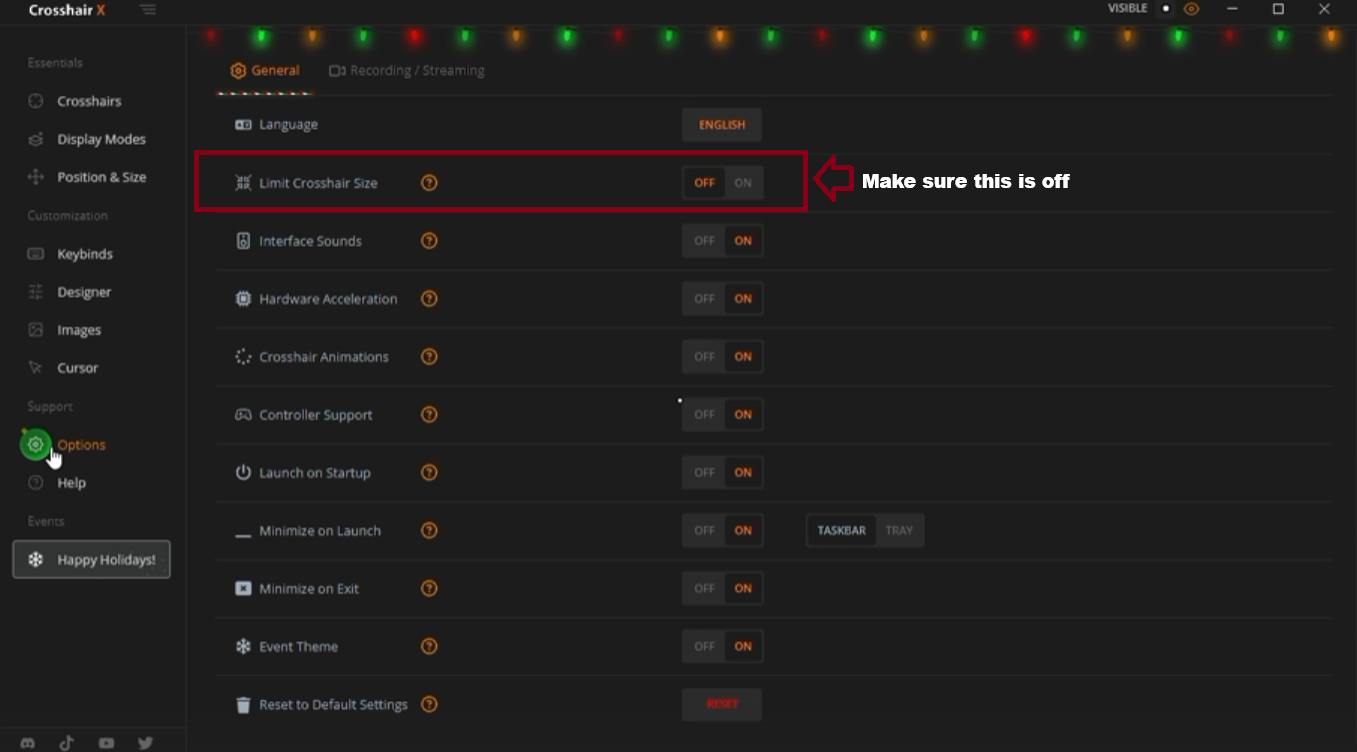The width and height of the screenshot is (1357, 752).
Task: Click the Reset button
Action: tap(722, 704)
